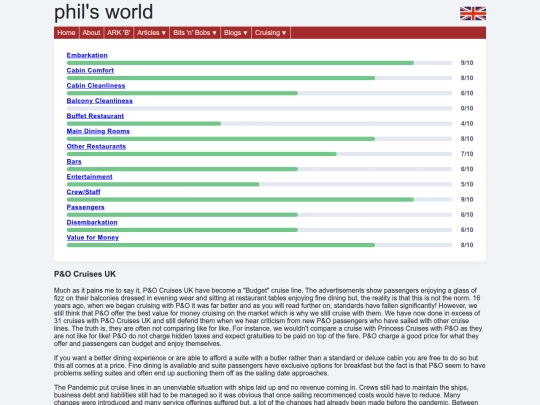Click the UK flag icon

point(473,13)
